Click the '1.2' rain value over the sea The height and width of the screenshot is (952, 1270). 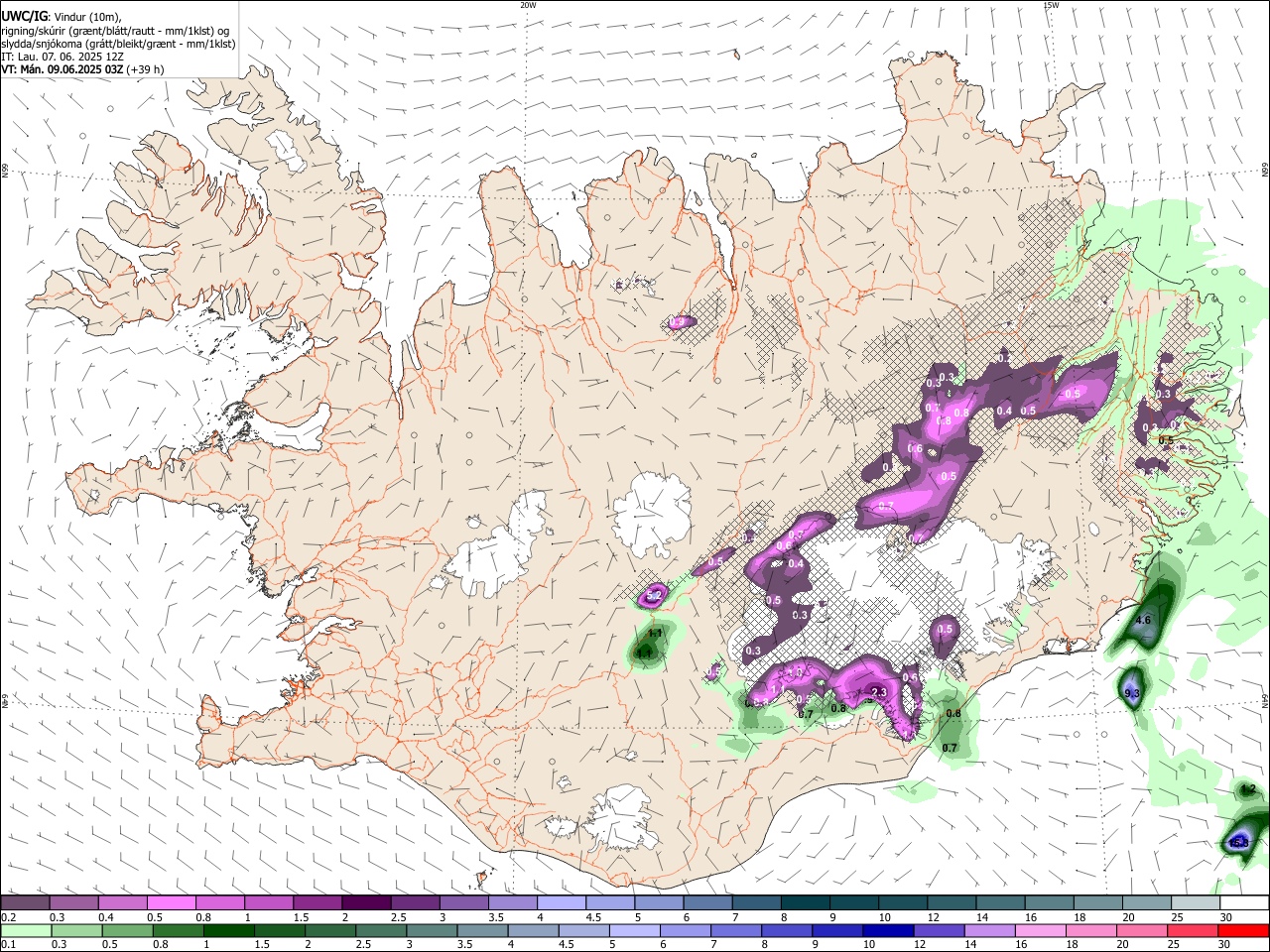(1248, 789)
